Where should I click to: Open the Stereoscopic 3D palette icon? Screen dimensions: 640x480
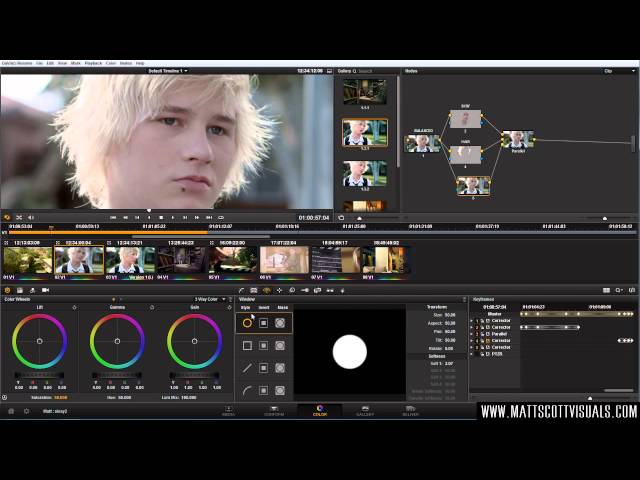coord(330,290)
